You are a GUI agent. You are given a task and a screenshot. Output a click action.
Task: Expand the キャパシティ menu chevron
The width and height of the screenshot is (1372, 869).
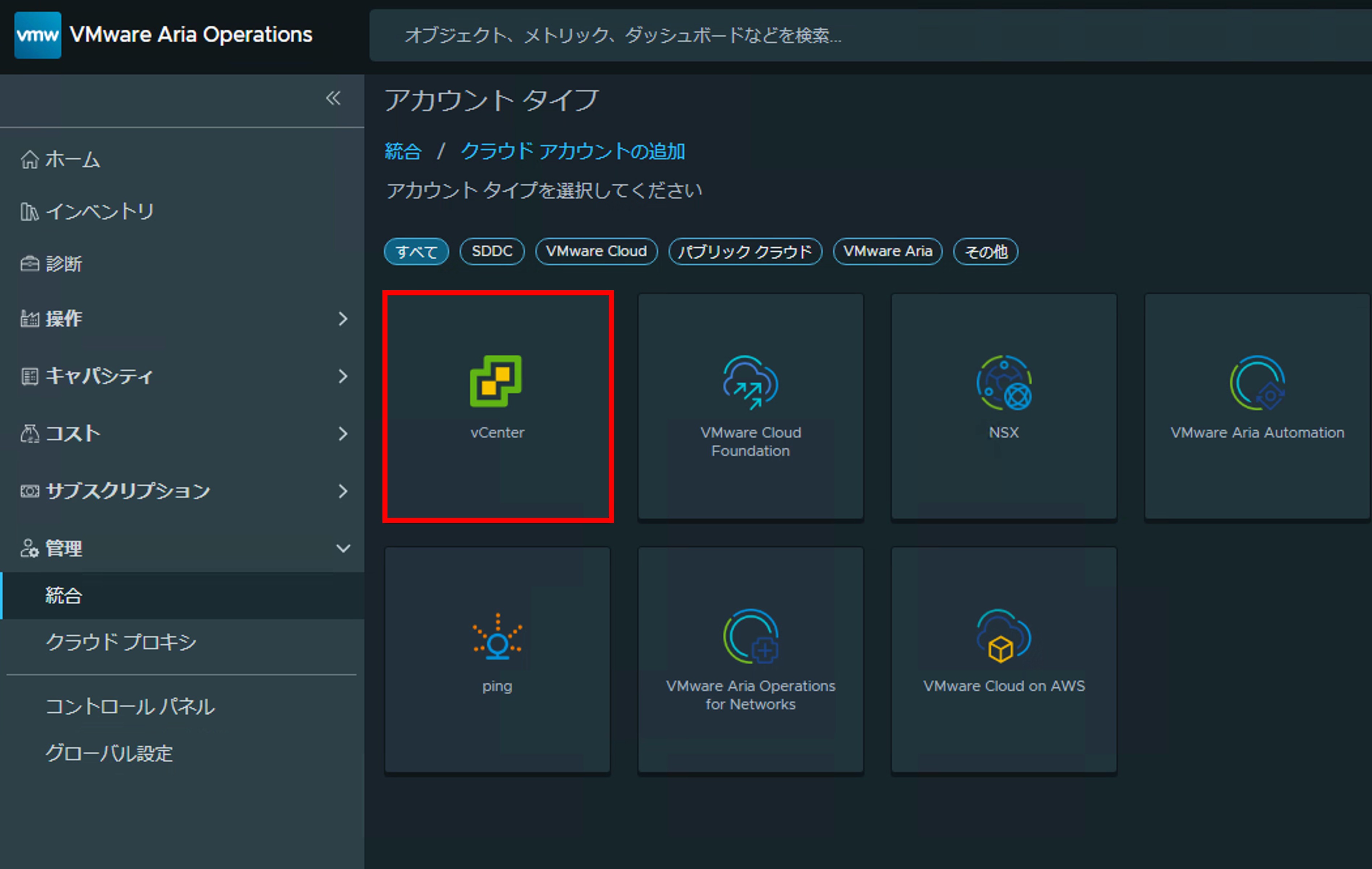click(342, 376)
